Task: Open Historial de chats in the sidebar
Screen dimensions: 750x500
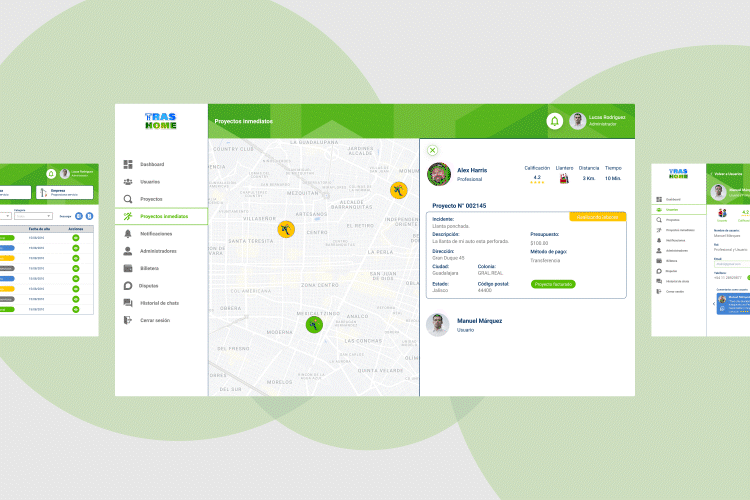Action: [x=159, y=303]
